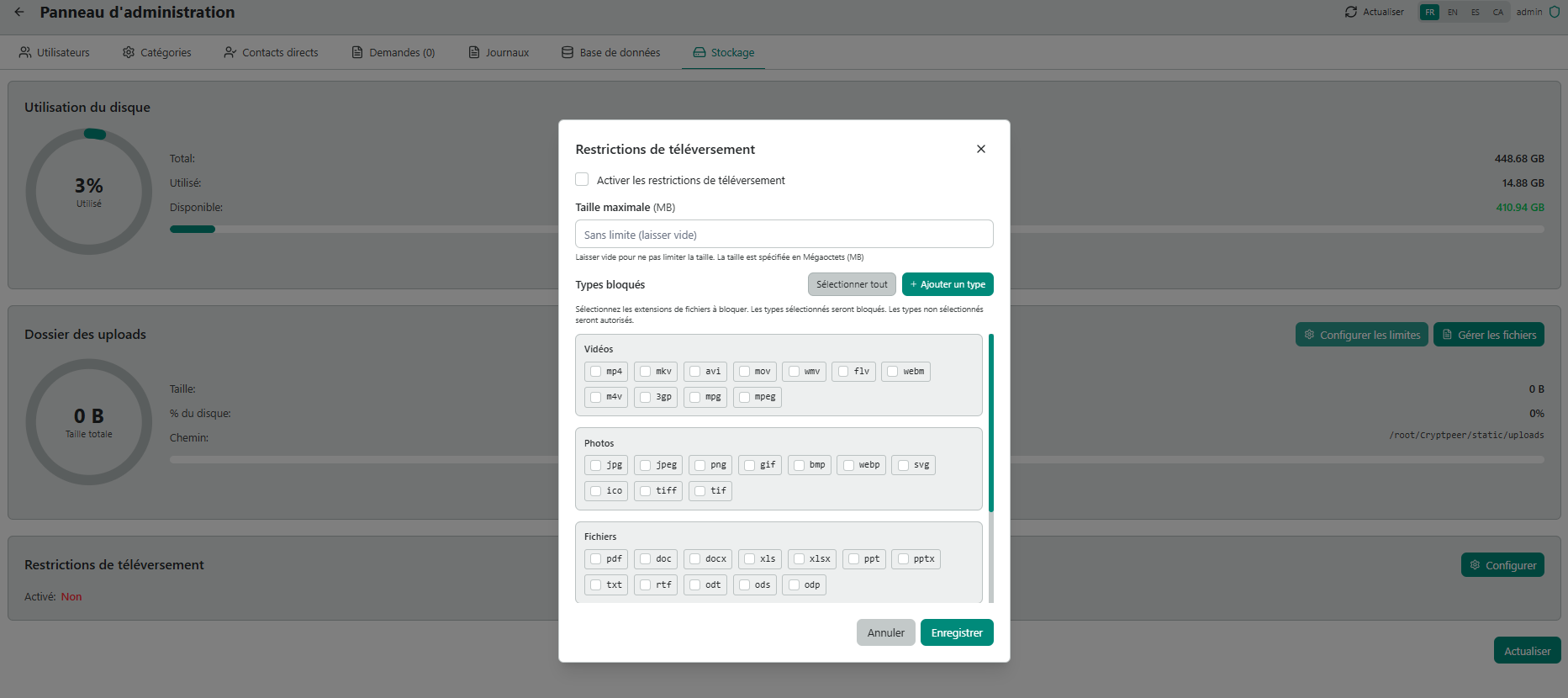Switch to the Stockage tab
The width and height of the screenshot is (1568, 698).
coord(723,52)
